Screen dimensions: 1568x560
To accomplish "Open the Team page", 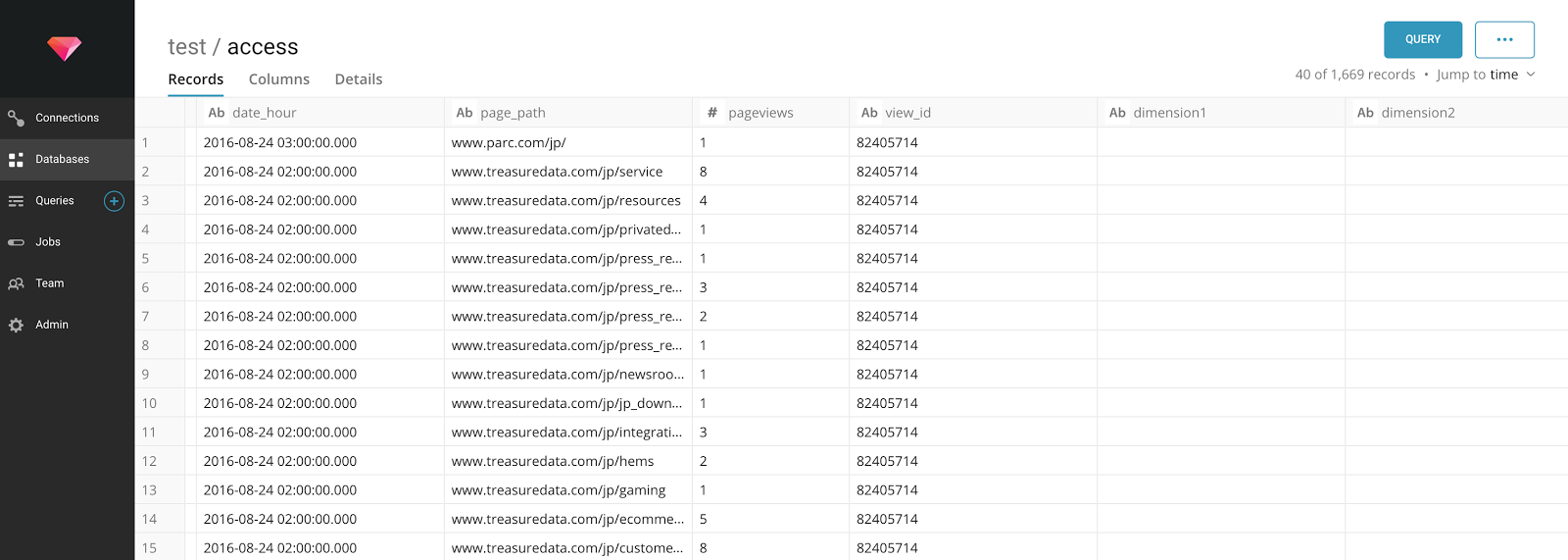I will tap(67, 283).
